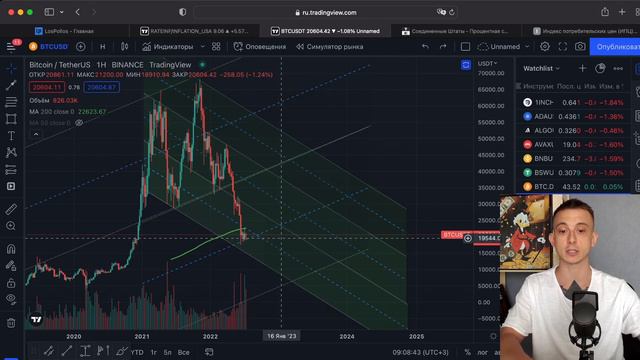
Task: Toggle magnet mode for drawings
Action: [x=11, y=249]
